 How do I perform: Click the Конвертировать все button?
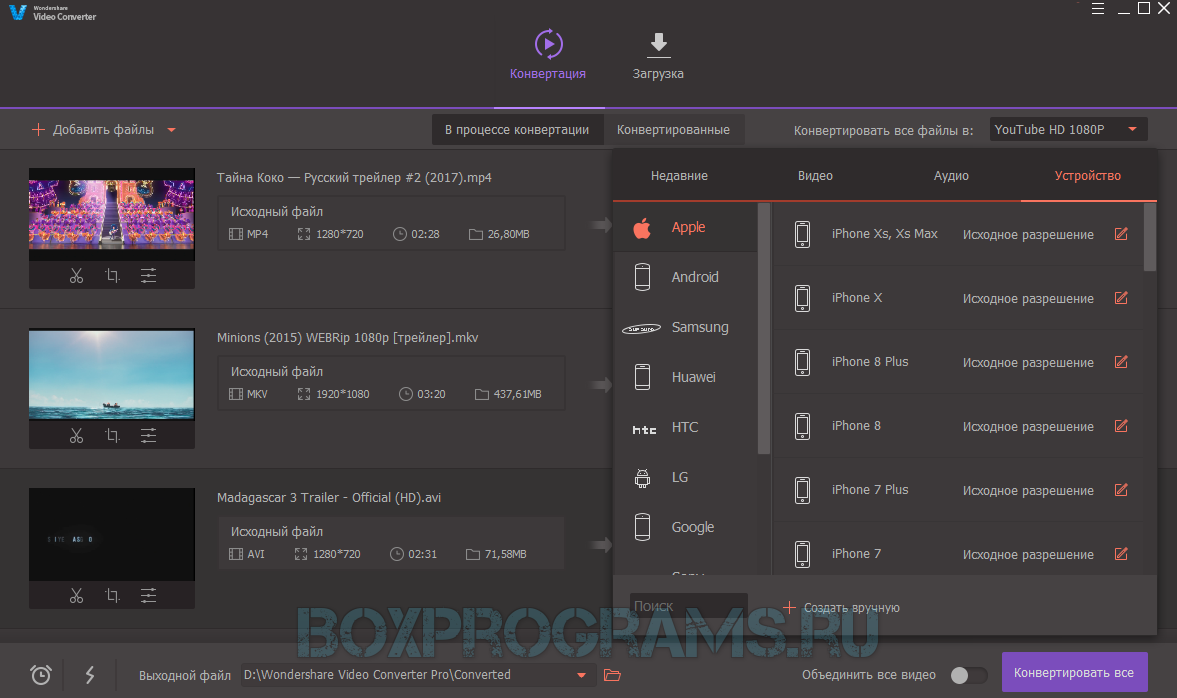coord(1074,672)
